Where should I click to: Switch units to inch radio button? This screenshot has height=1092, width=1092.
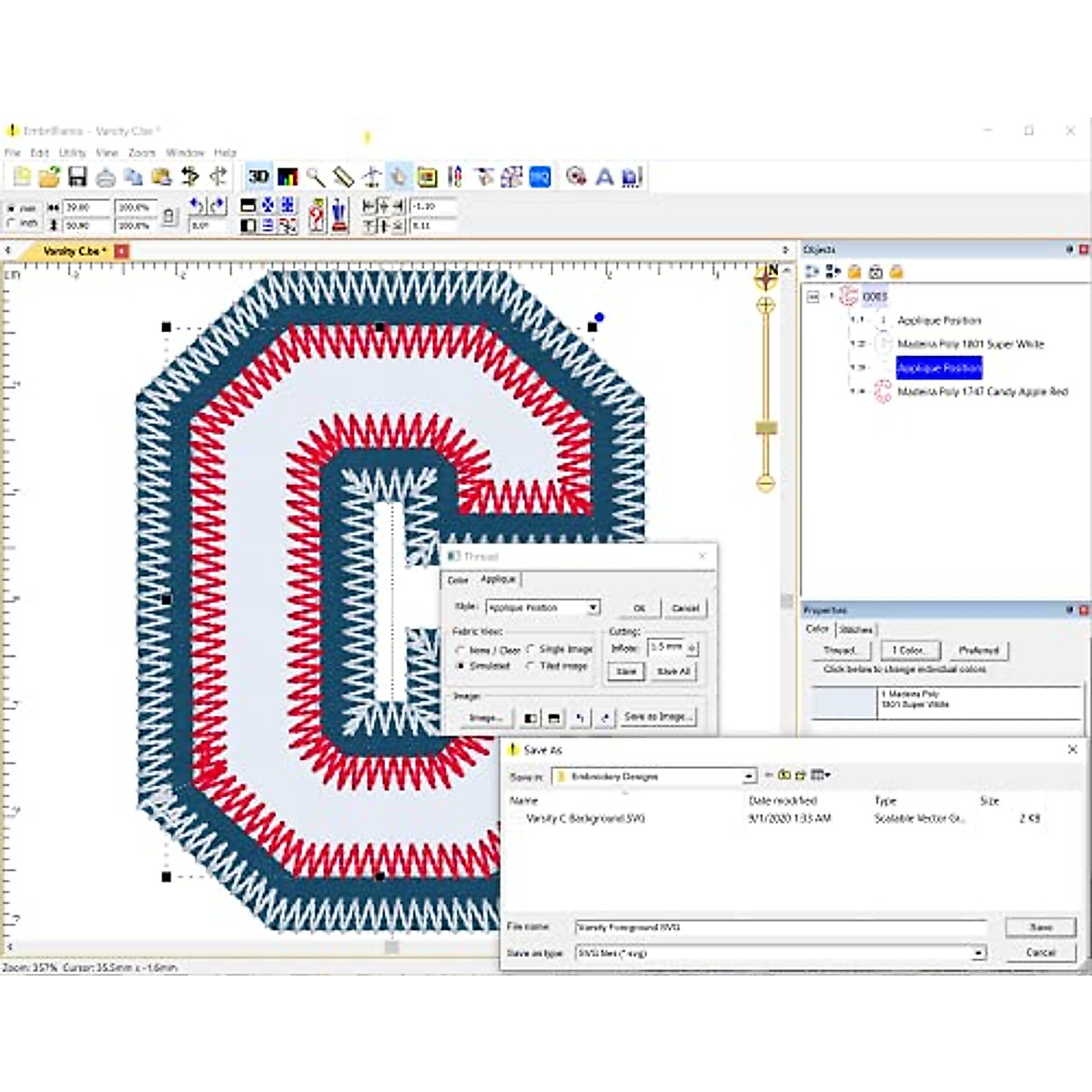(x=12, y=223)
